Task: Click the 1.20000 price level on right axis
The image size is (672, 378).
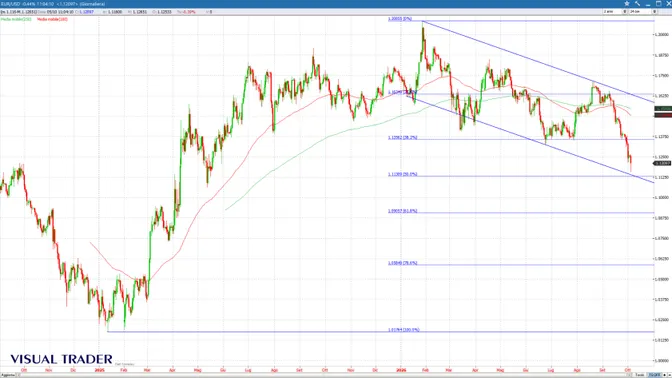Action: (662, 34)
